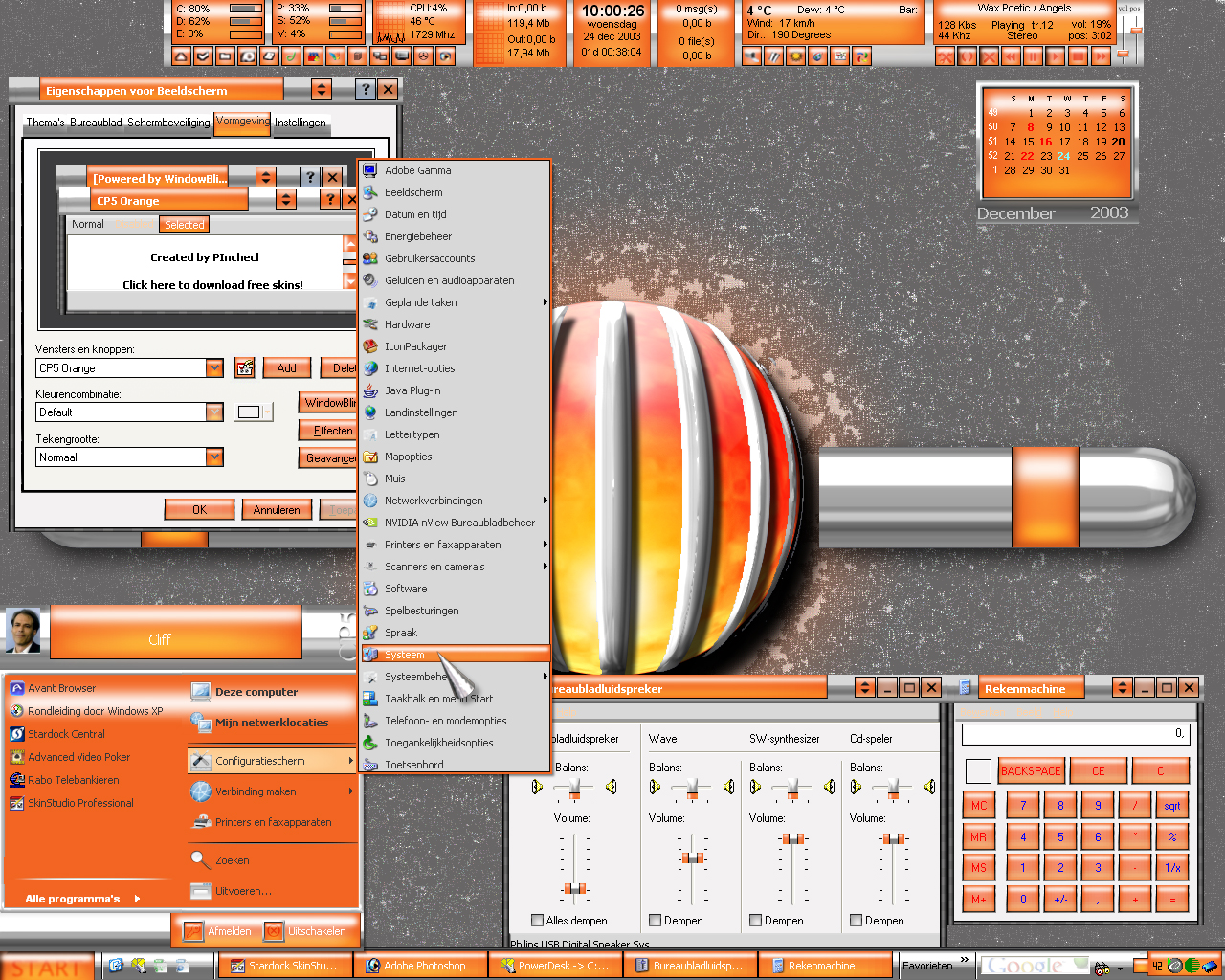
Task: Click the Annuleren button
Action: coord(277,510)
